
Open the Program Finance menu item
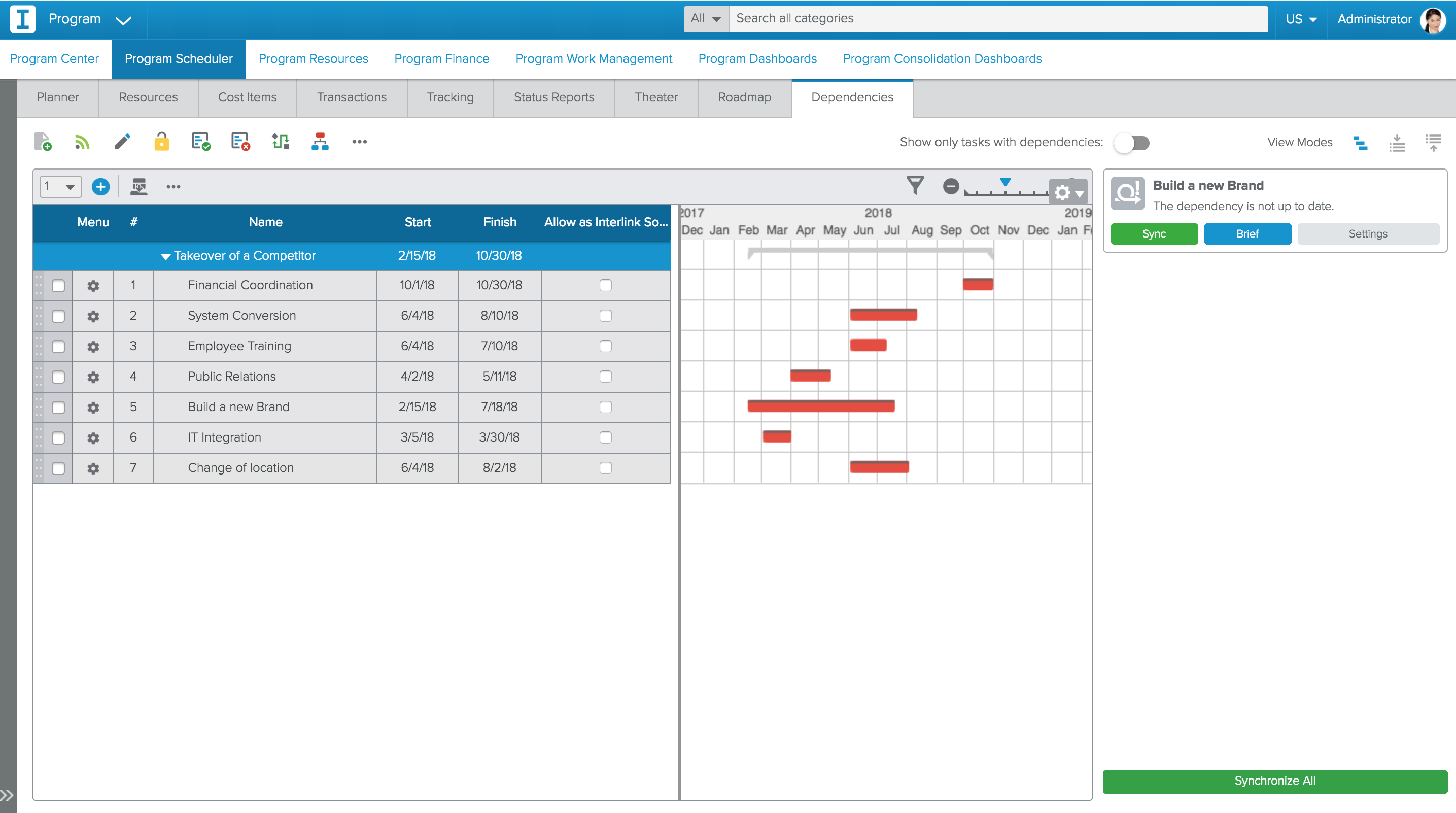pyautogui.click(x=441, y=58)
